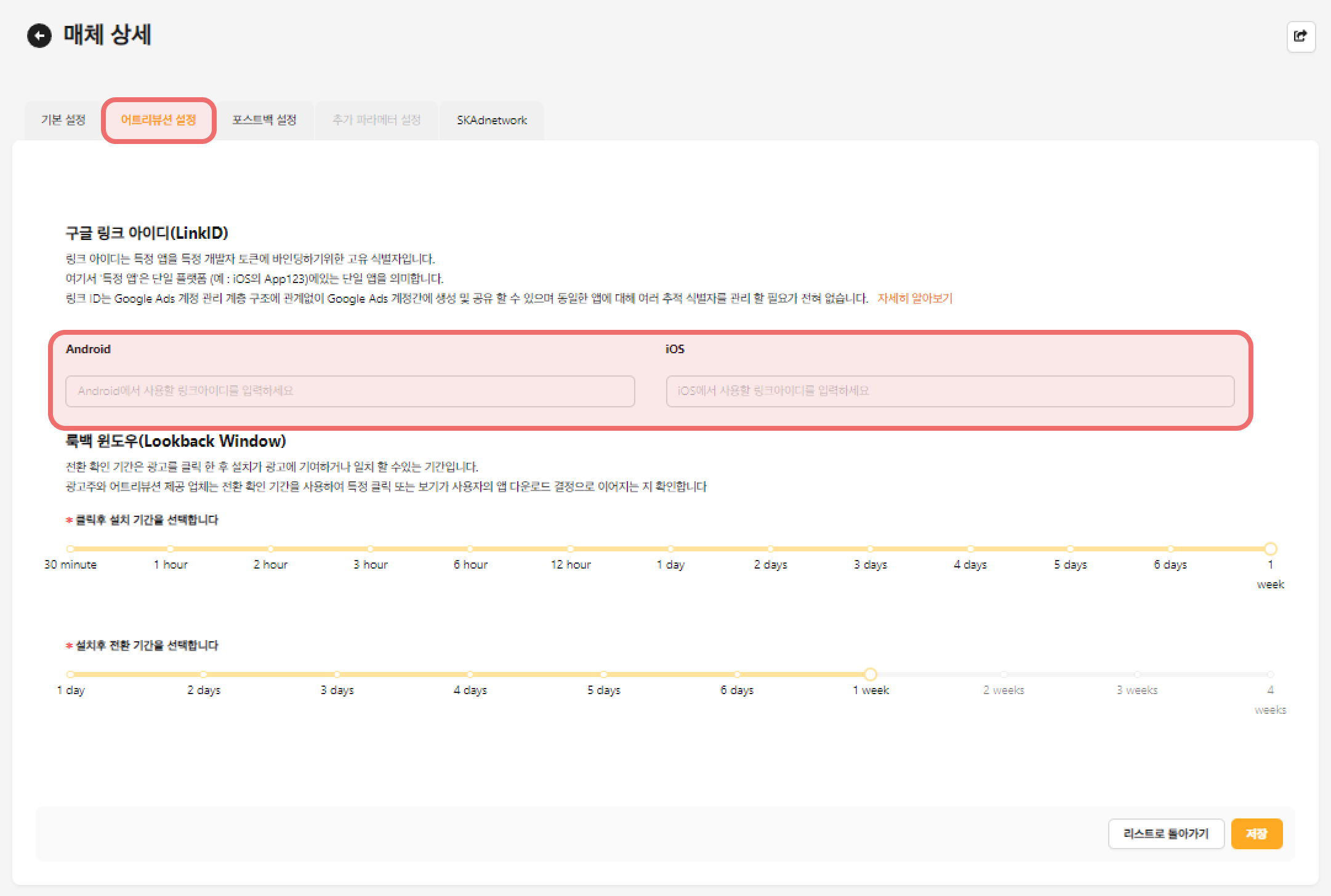Image resolution: width=1331 pixels, height=896 pixels.
Task: Select 3 days on the click-install slider
Action: click(x=870, y=549)
